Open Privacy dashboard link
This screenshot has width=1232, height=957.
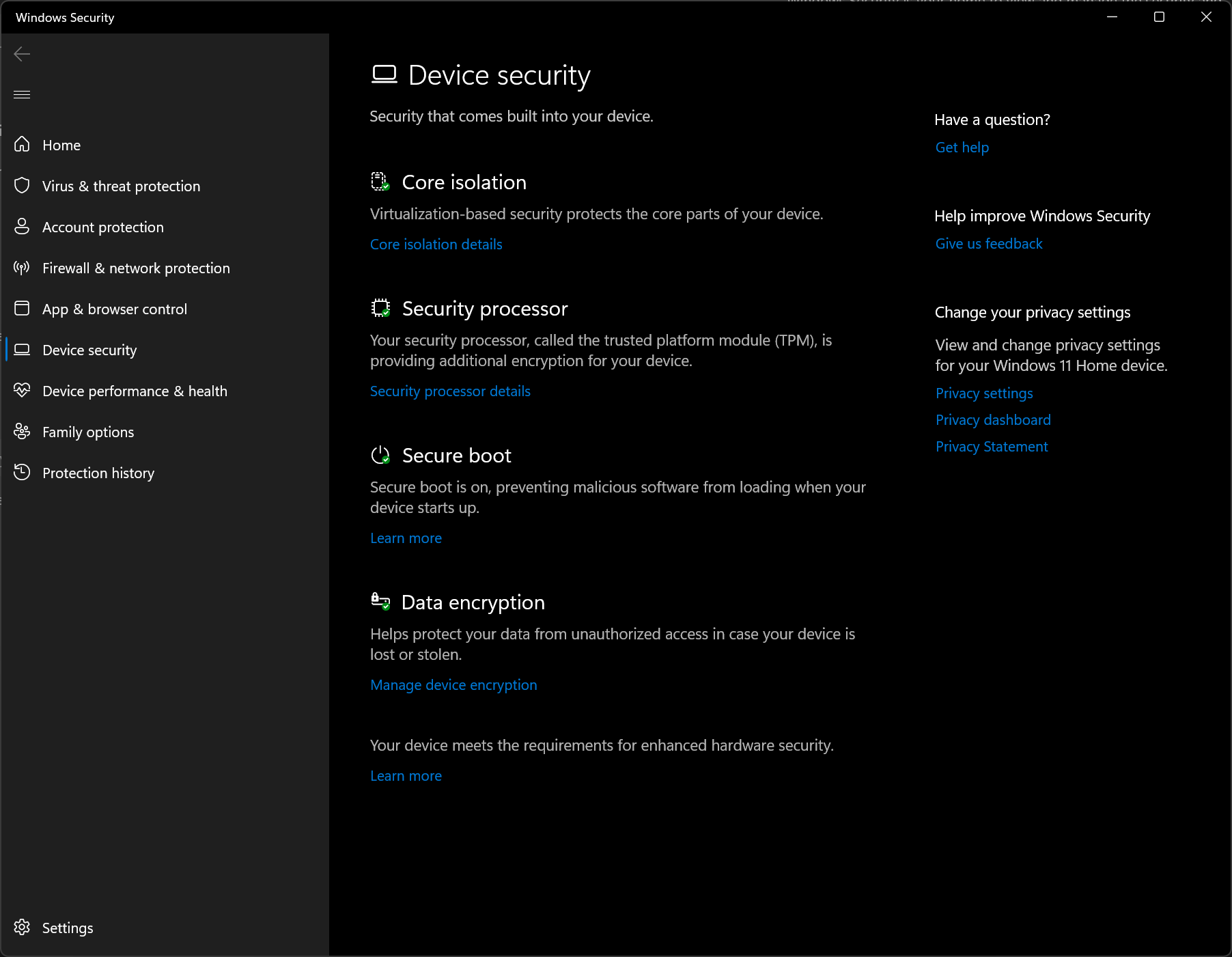[x=993, y=419]
